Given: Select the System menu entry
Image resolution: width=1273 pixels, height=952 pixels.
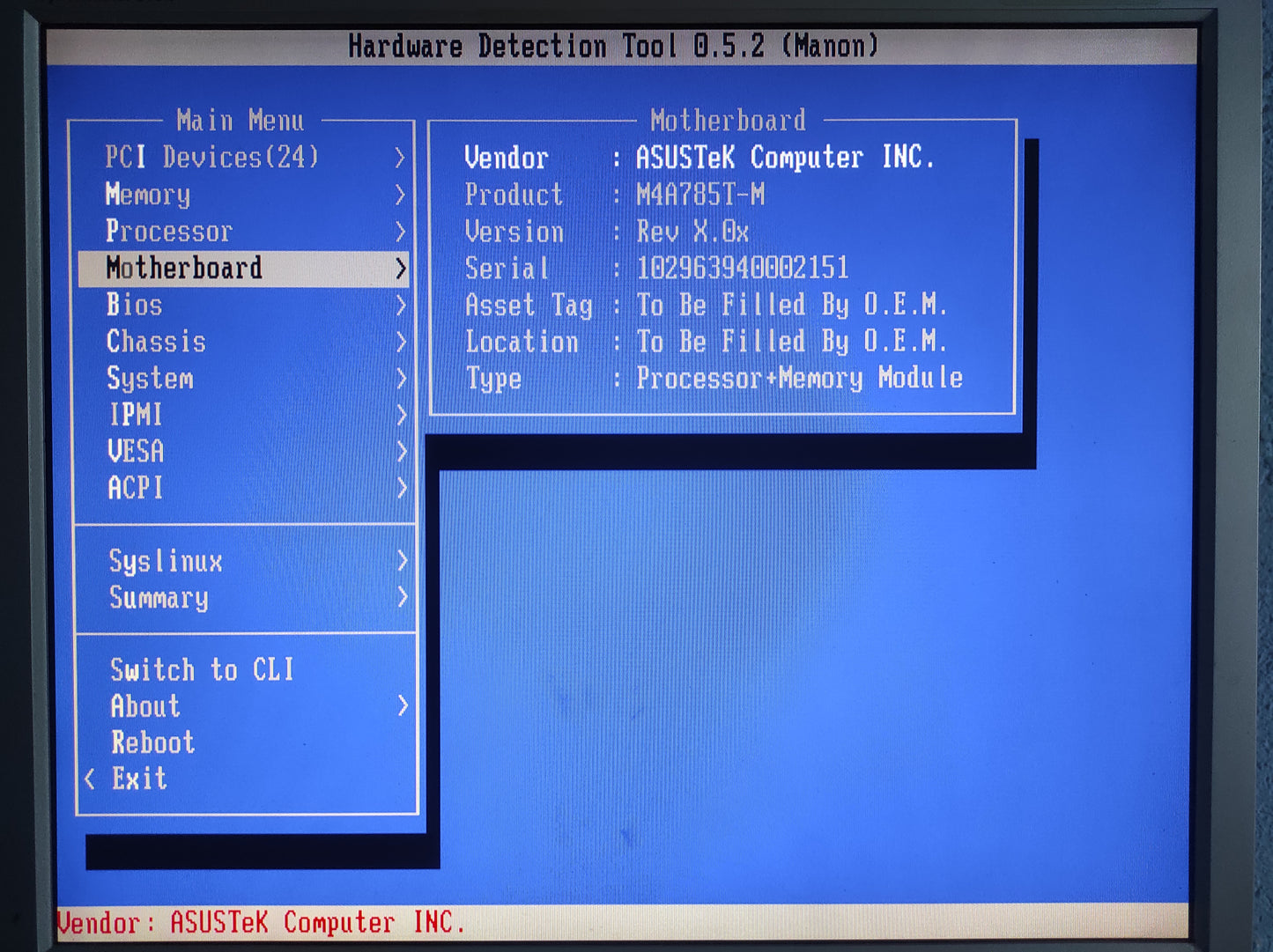Looking at the screenshot, I should (150, 379).
